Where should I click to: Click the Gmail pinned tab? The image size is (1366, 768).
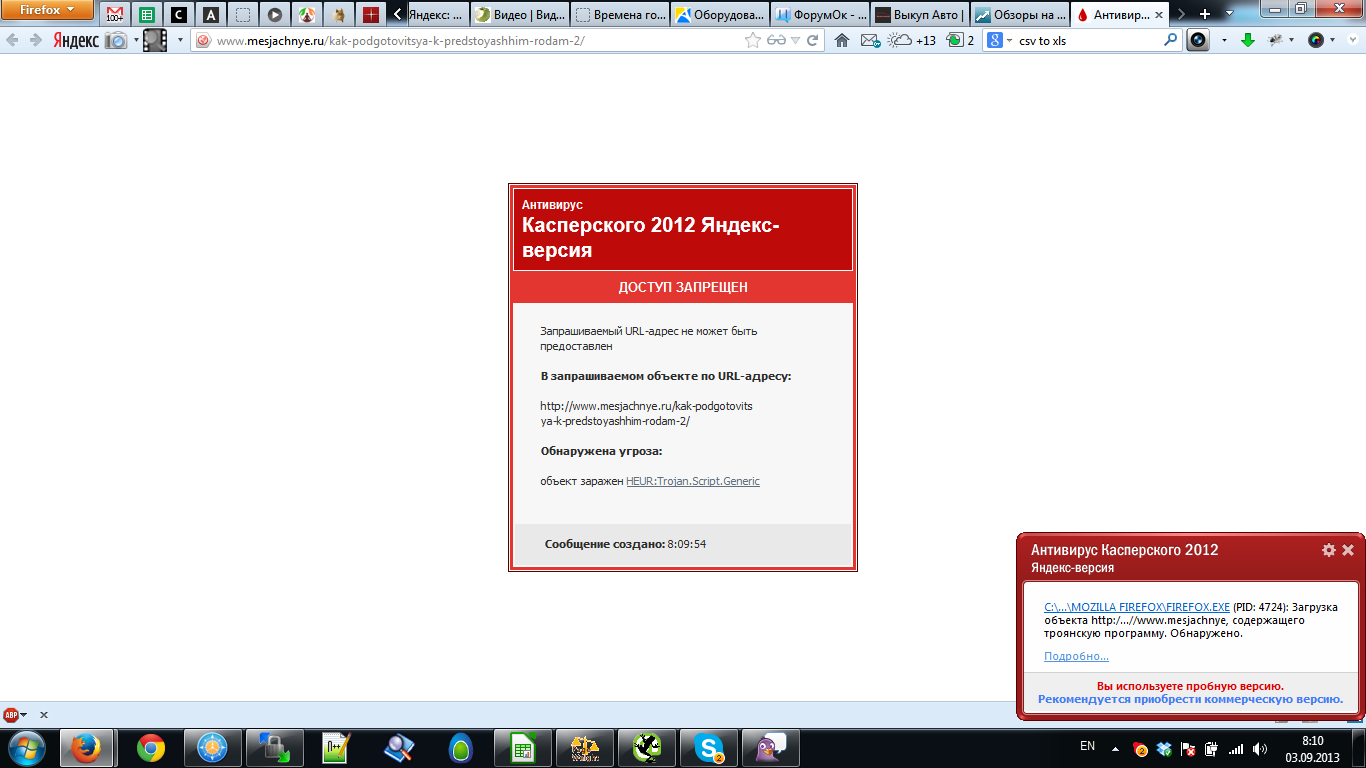115,15
